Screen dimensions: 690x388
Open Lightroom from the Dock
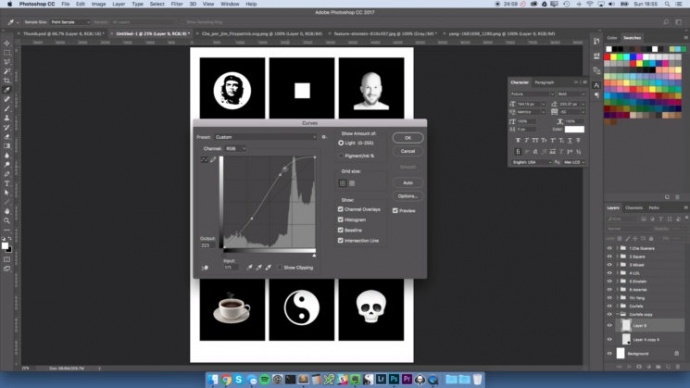(381, 379)
